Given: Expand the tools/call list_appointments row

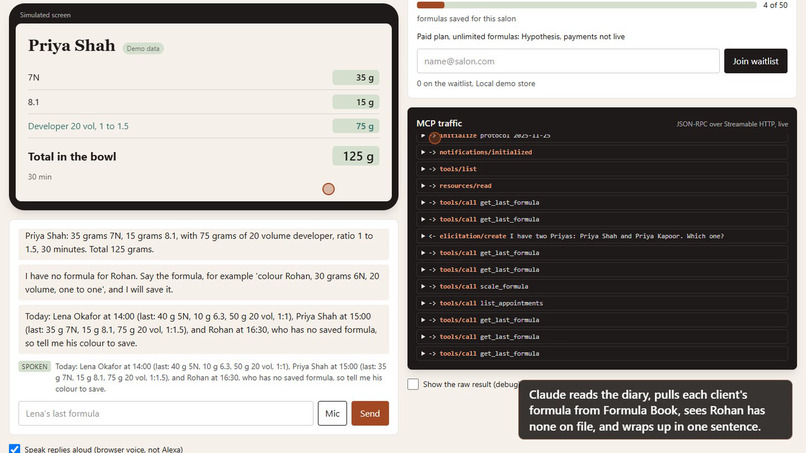Looking at the screenshot, I should [x=602, y=303].
